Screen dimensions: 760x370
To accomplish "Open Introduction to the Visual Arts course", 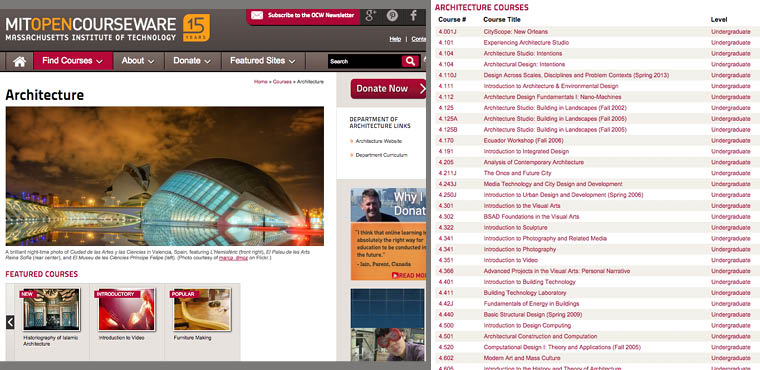I will click(x=522, y=206).
